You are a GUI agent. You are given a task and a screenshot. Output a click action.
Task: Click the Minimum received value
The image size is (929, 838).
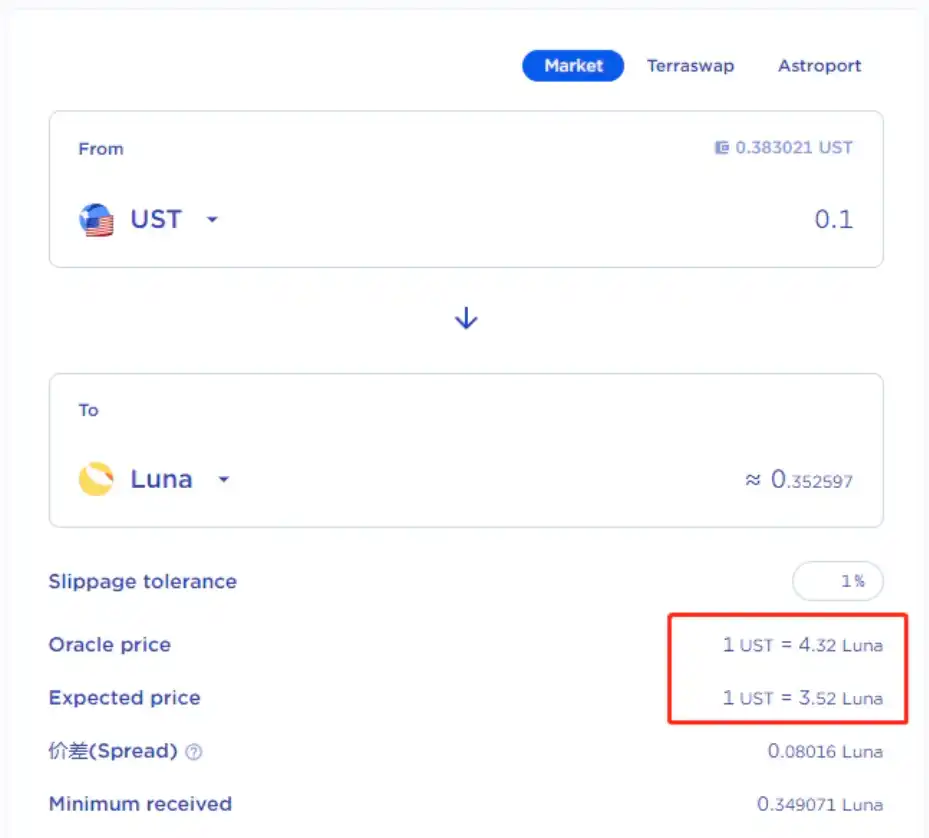point(820,804)
